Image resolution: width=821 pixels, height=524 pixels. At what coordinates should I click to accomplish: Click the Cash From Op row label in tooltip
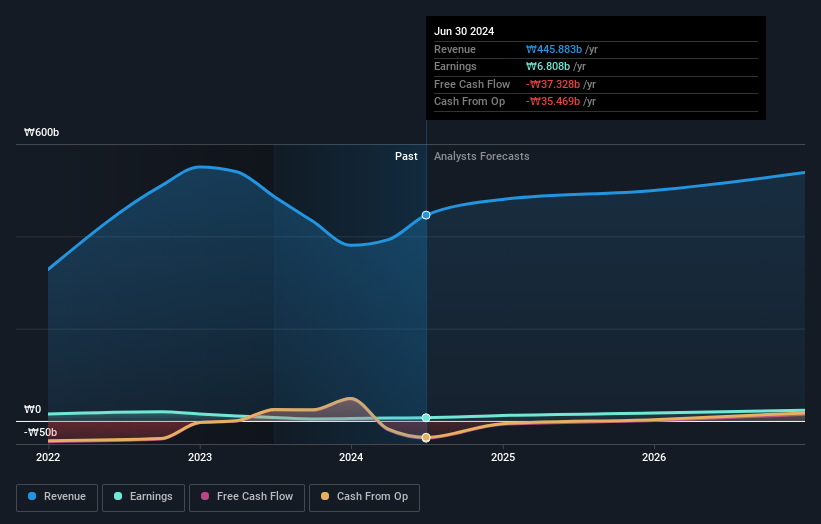[x=470, y=102]
